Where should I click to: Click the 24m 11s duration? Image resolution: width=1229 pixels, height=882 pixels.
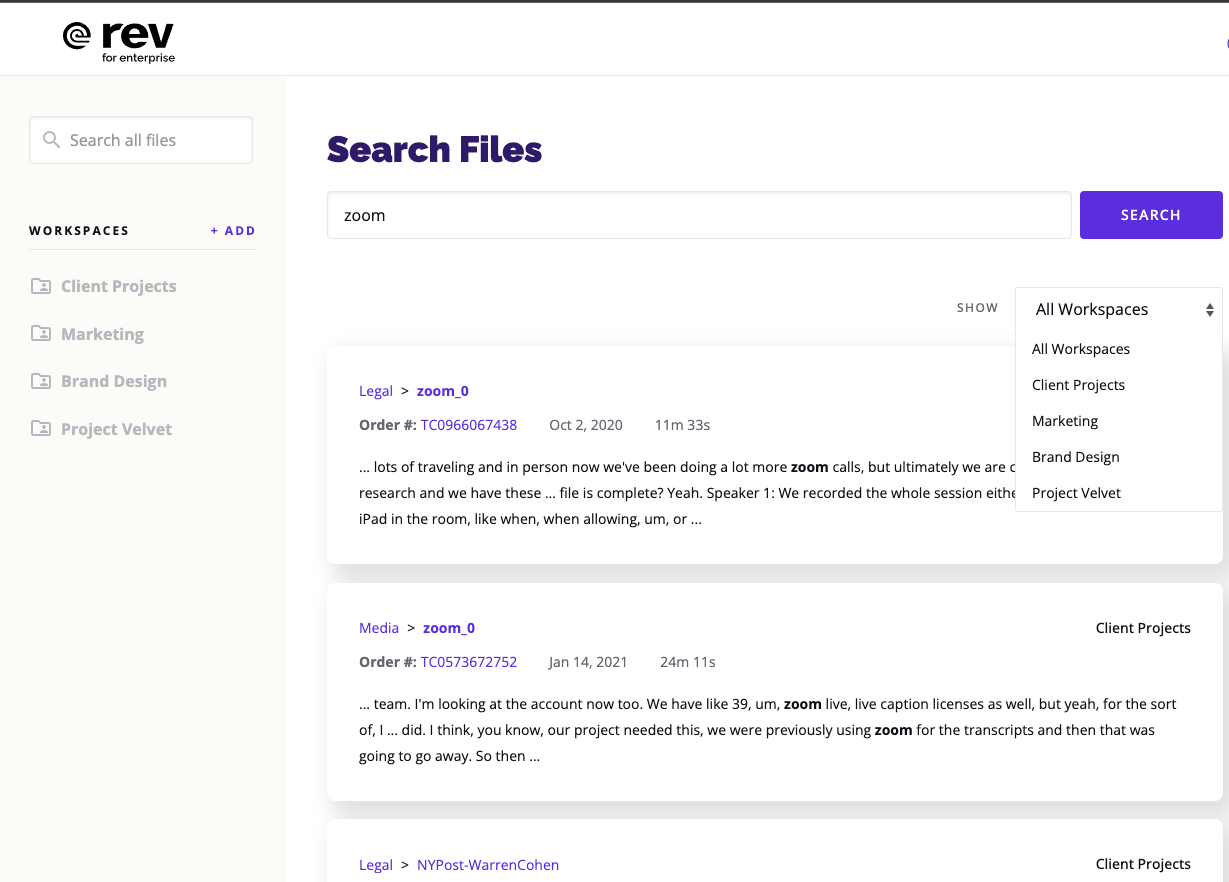click(x=688, y=662)
